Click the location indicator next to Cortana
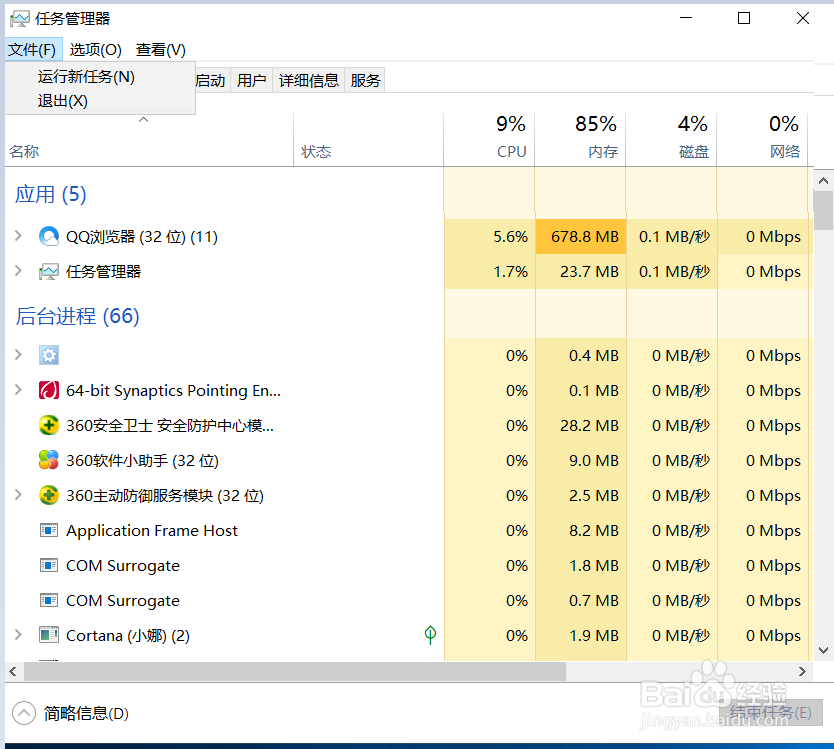This screenshot has height=749, width=834. 430,635
